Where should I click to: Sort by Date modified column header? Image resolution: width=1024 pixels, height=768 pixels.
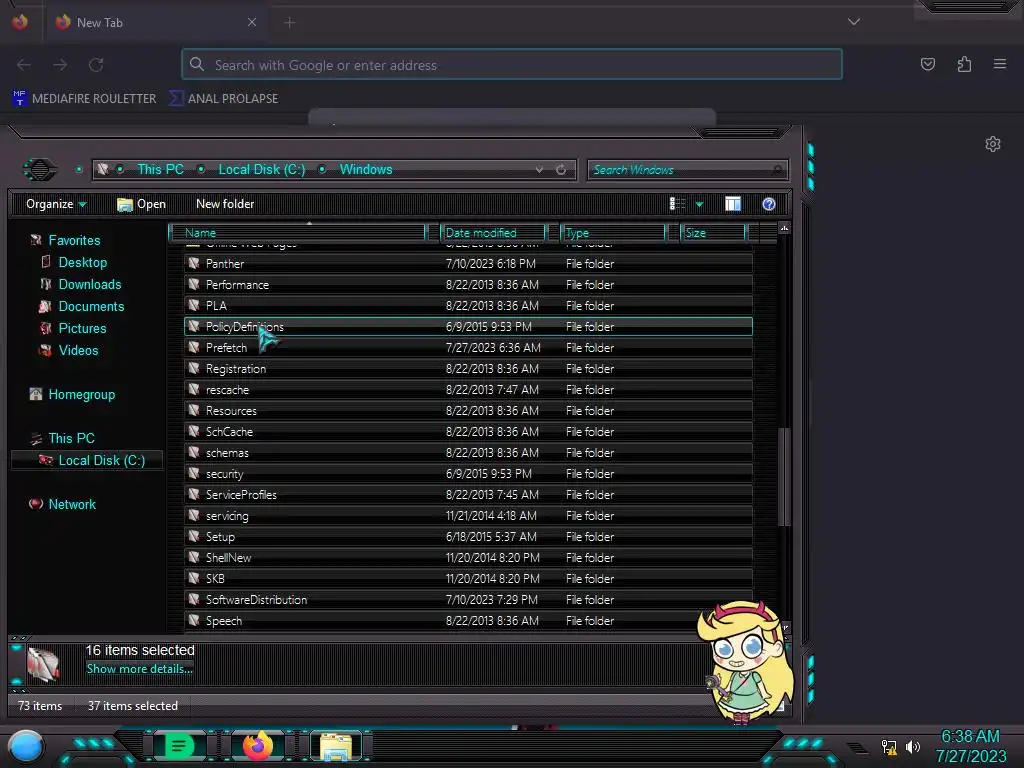pos(493,232)
